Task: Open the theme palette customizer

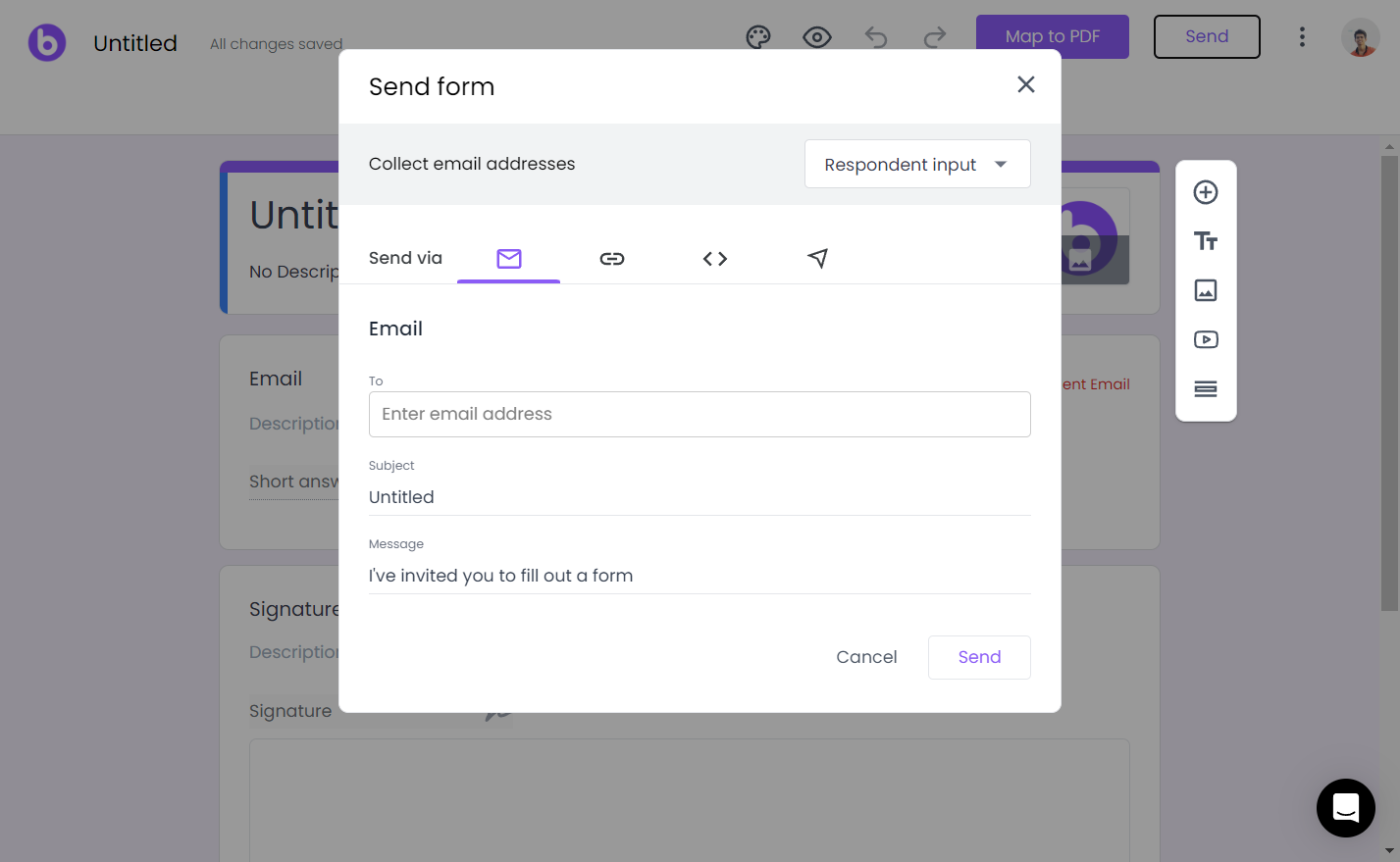Action: pyautogui.click(x=758, y=37)
